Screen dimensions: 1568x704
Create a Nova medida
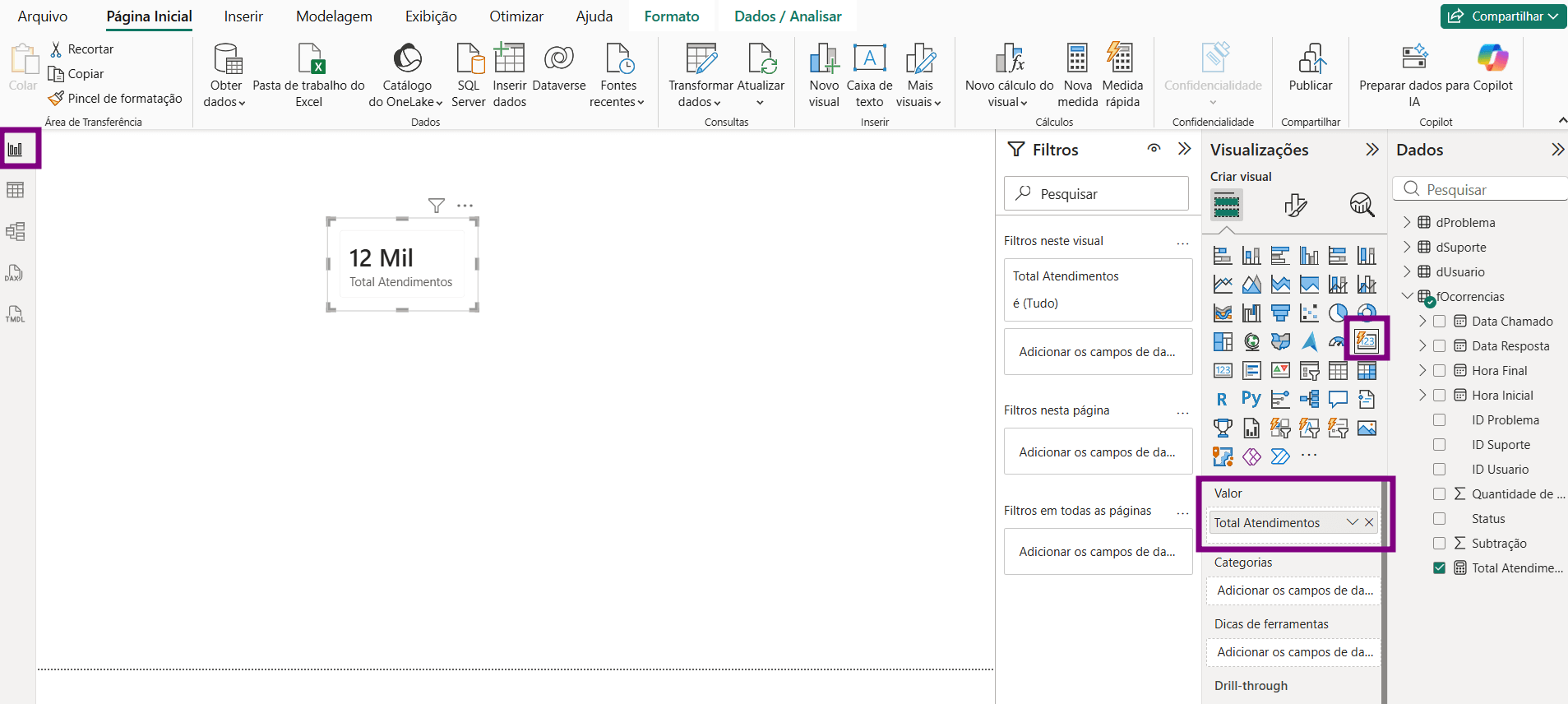pyautogui.click(x=1077, y=76)
